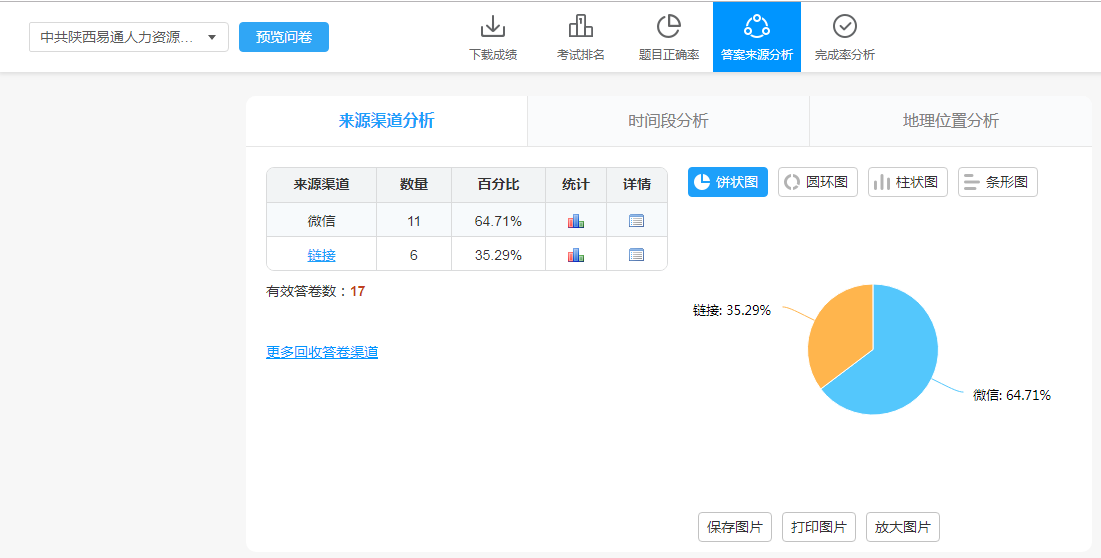This screenshot has height=558, width=1101.
Task: Click the 详情 column header
Action: click(x=636, y=185)
